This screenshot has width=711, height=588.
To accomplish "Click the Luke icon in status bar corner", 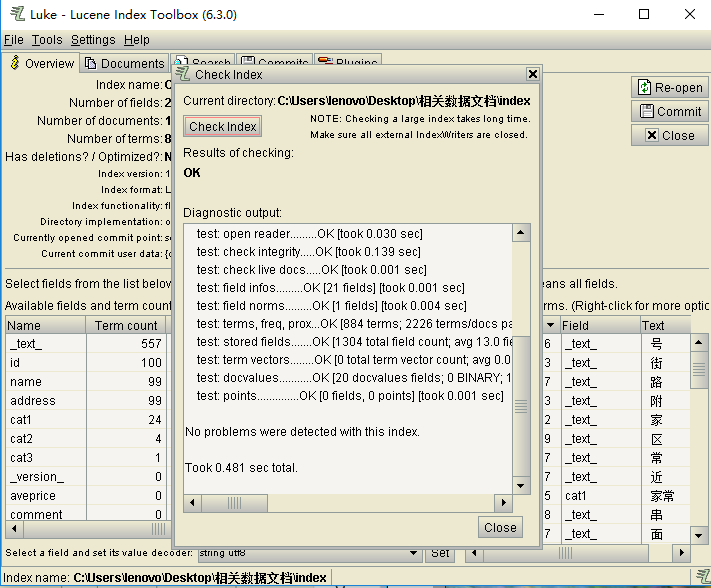I will (x=703, y=577).
